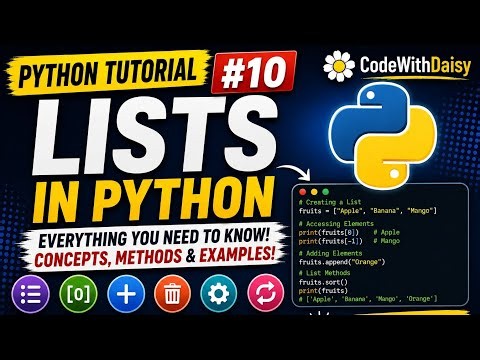Click the yellow PYTHON TUTORIAL banner
The width and height of the screenshot is (480, 360).
[108, 72]
